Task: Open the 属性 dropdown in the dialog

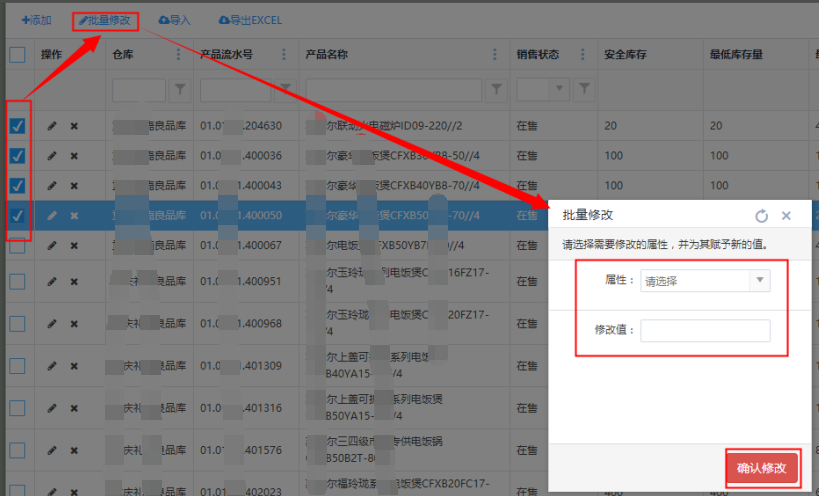Action: click(x=705, y=281)
